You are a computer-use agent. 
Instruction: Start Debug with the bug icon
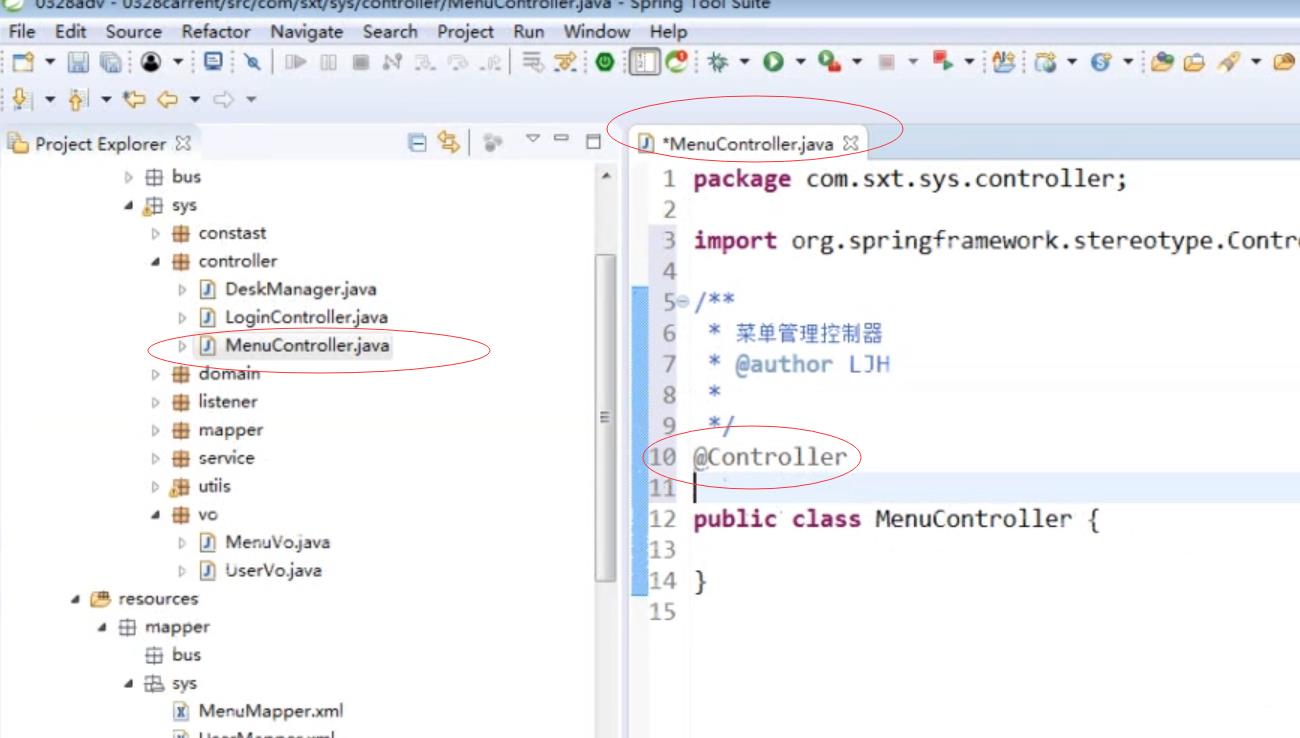(717, 62)
